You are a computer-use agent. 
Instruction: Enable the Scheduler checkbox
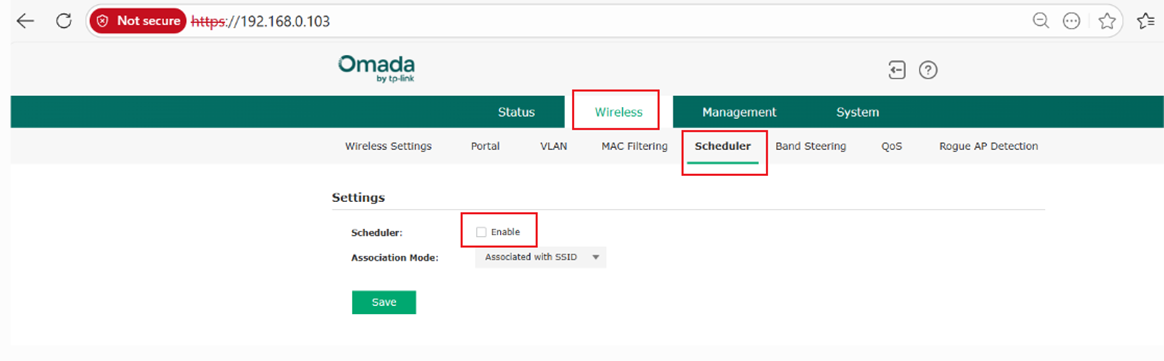tap(481, 232)
